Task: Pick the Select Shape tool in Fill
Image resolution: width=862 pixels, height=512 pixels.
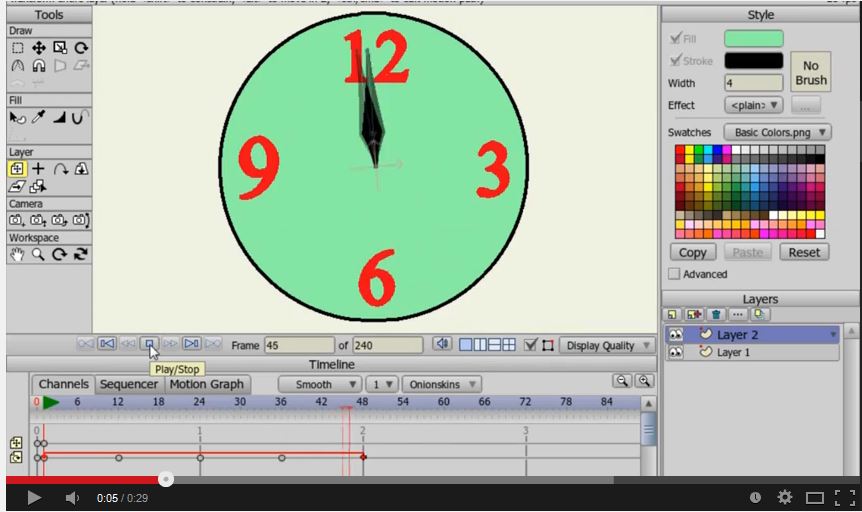Action: (18, 117)
